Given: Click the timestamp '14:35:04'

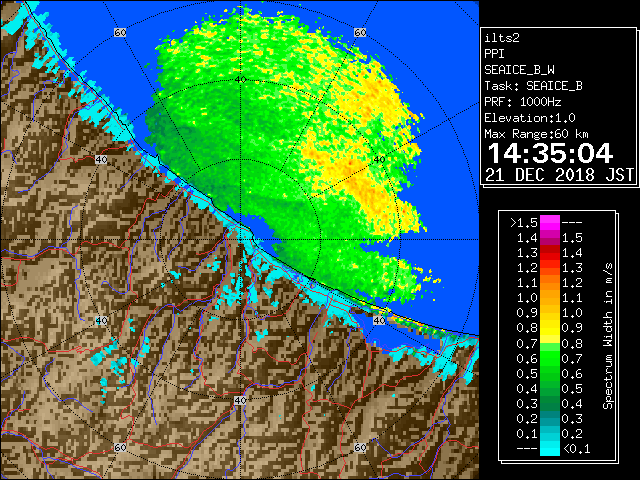Looking at the screenshot, I should (x=550, y=153).
